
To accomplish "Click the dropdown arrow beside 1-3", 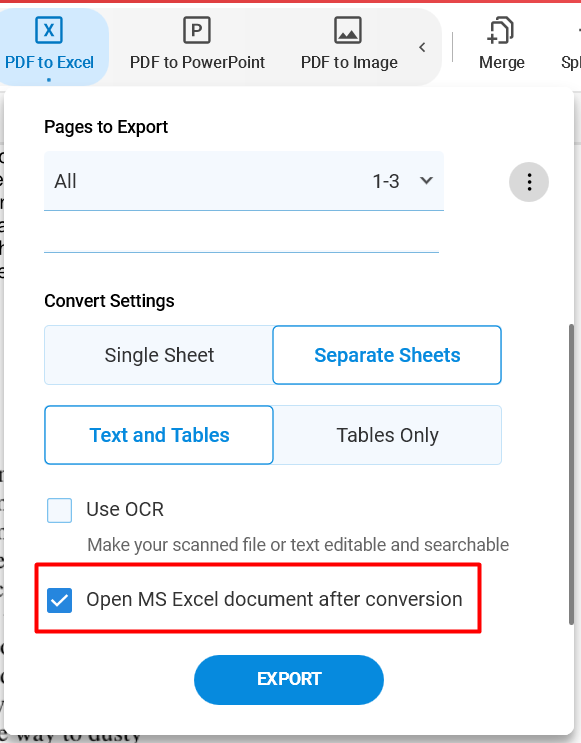I will point(427,181).
